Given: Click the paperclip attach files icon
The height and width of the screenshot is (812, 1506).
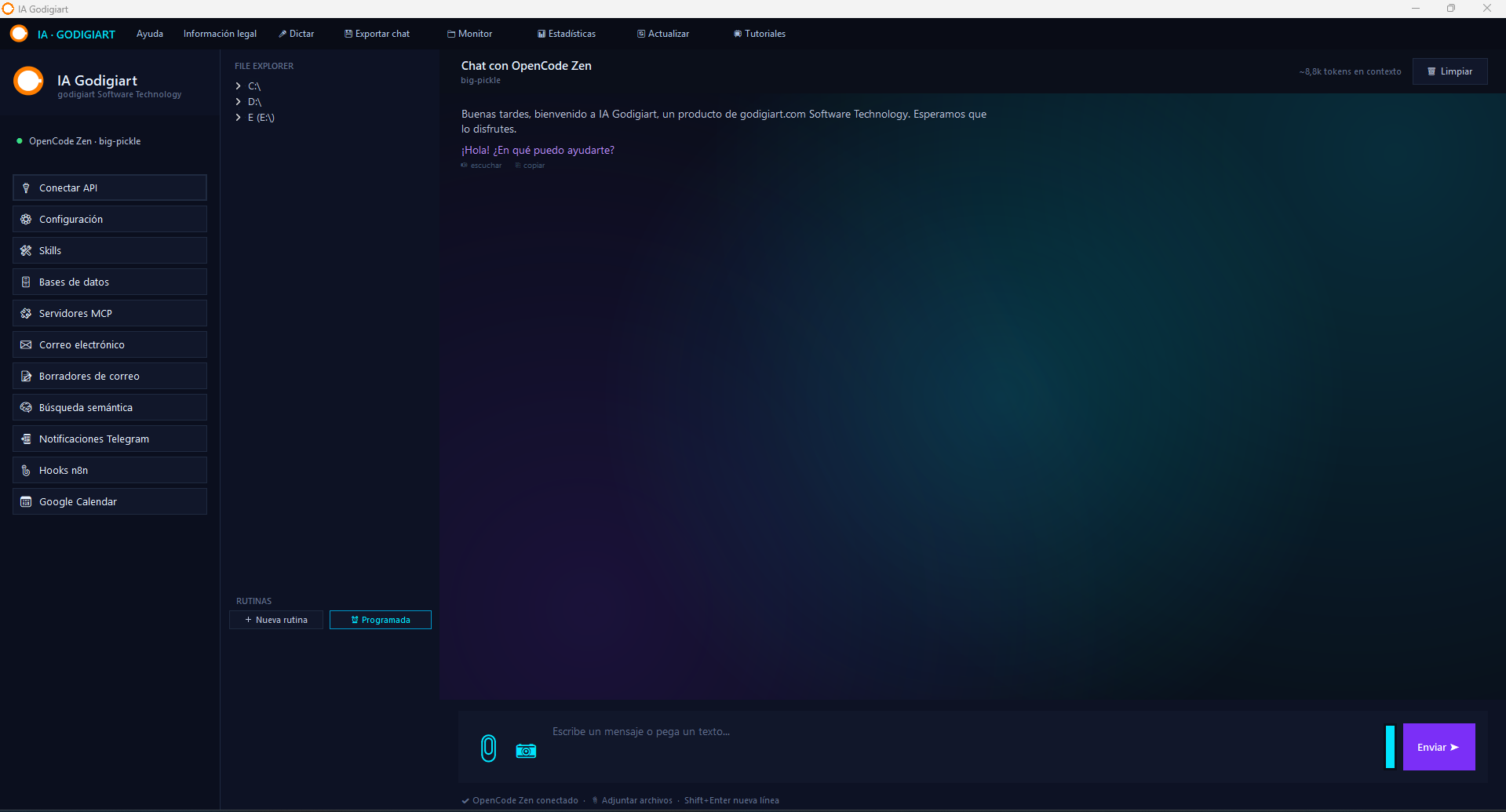Looking at the screenshot, I should 488,748.
